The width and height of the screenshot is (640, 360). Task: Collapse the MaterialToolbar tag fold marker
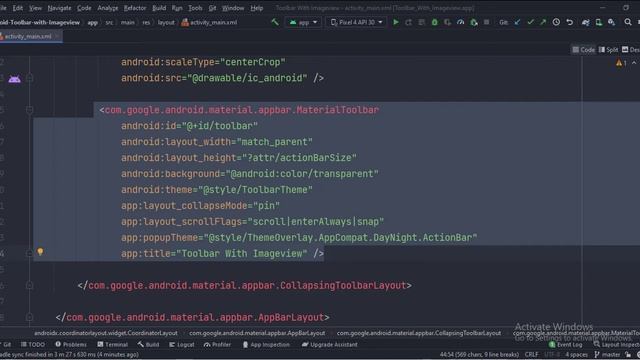(29, 110)
